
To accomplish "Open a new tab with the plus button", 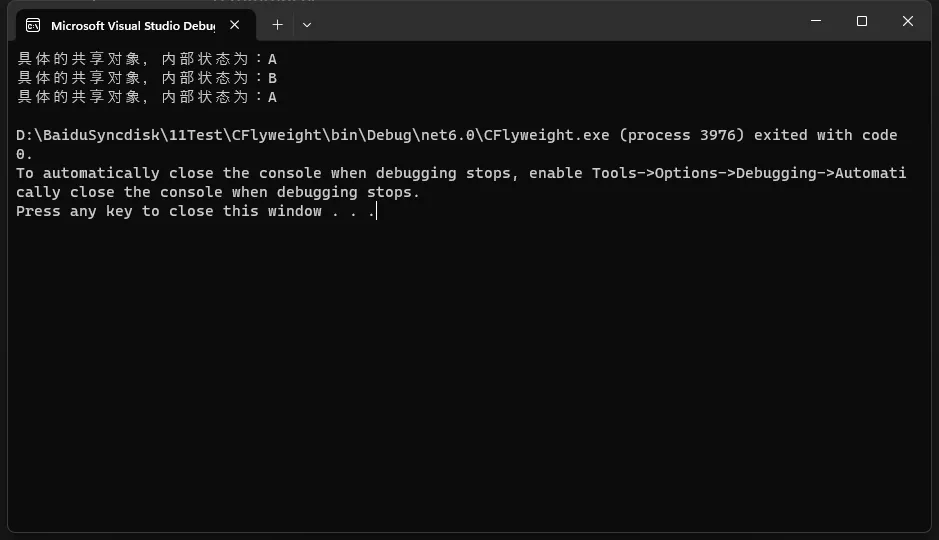I will pos(277,25).
